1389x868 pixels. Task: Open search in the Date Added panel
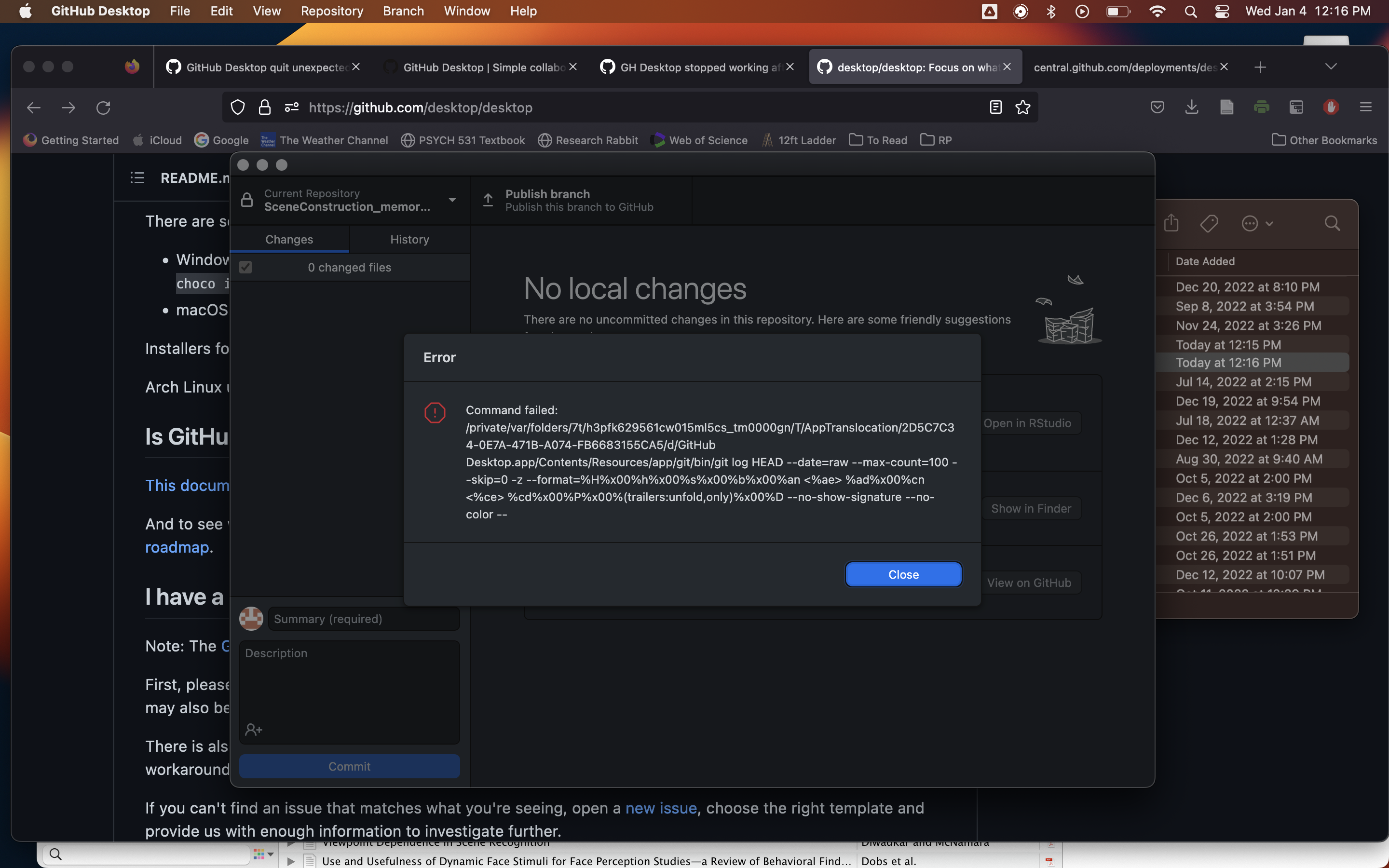[1332, 223]
